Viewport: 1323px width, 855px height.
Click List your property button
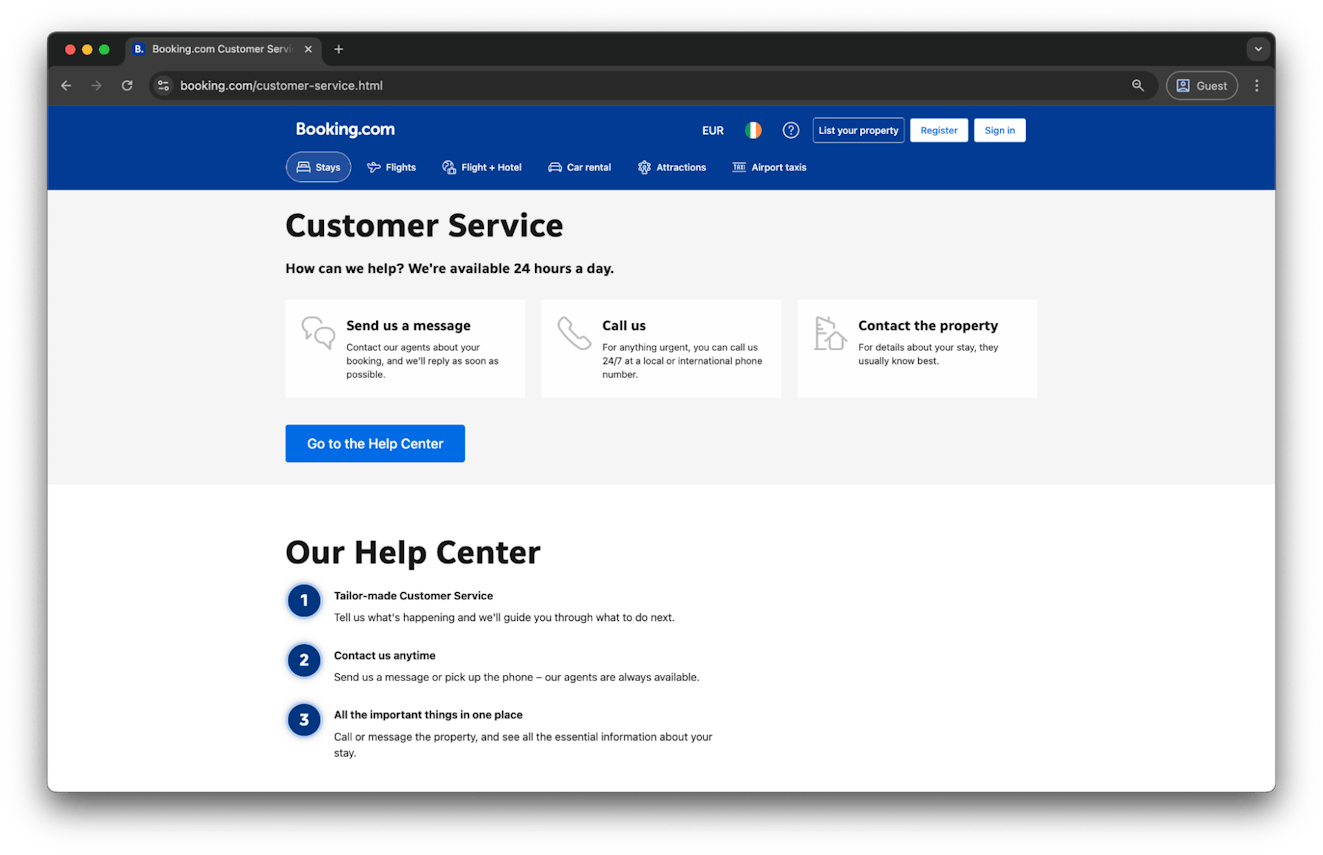858,130
